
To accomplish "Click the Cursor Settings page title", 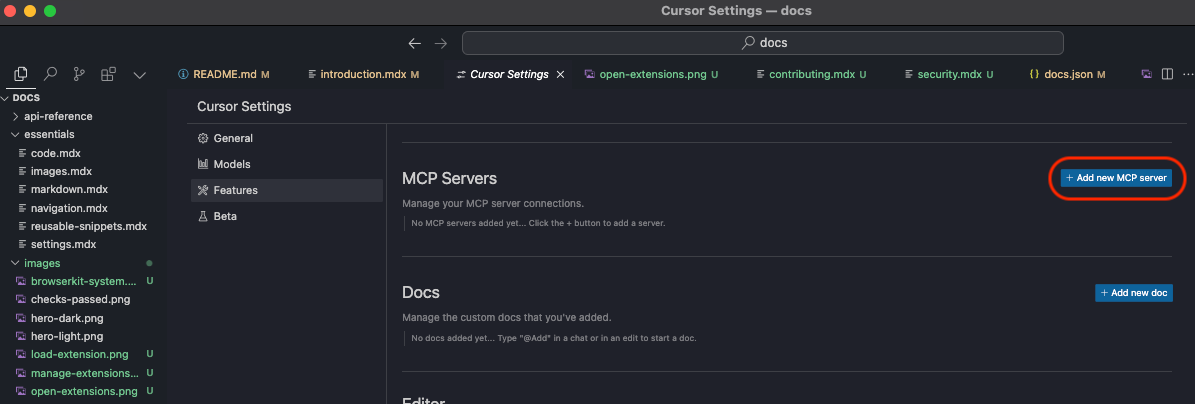I will (244, 107).
